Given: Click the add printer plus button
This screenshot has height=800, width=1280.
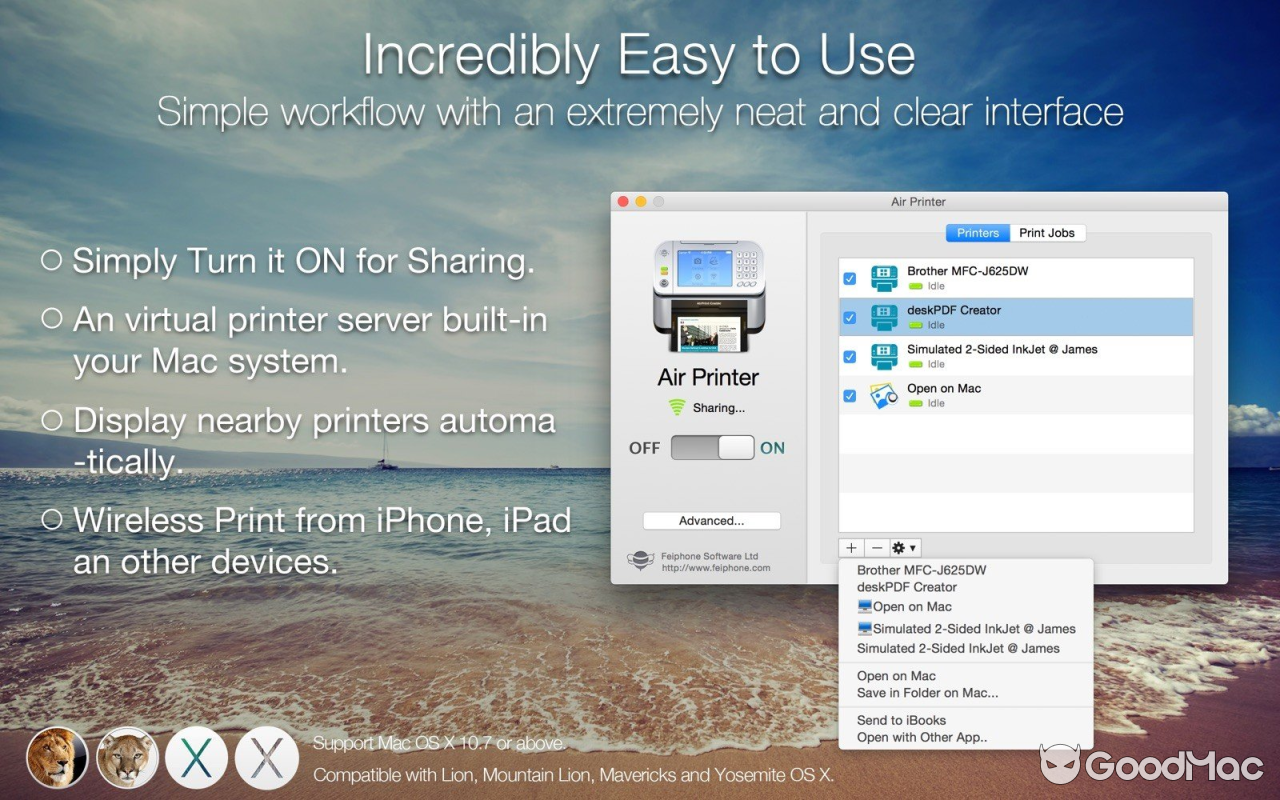Looking at the screenshot, I should (851, 548).
